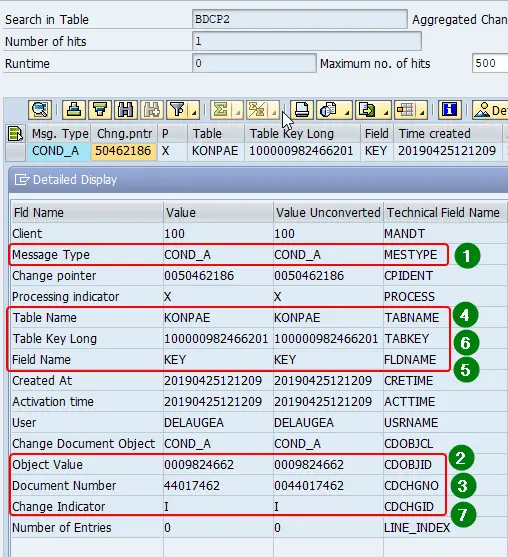Viewport: 508px width, 557px height.
Task: Click the blue information icon
Action: [450, 110]
